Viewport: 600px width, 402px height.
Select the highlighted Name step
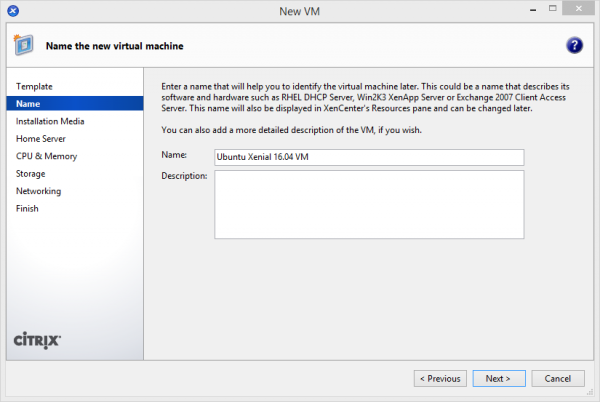pos(28,104)
